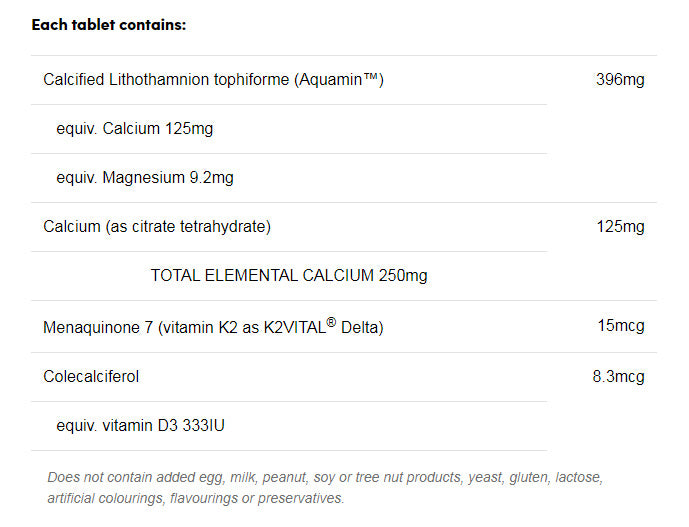The width and height of the screenshot is (689, 527).
Task: Click the 'Each tablet contains:' heading
Action: pyautogui.click(x=108, y=25)
